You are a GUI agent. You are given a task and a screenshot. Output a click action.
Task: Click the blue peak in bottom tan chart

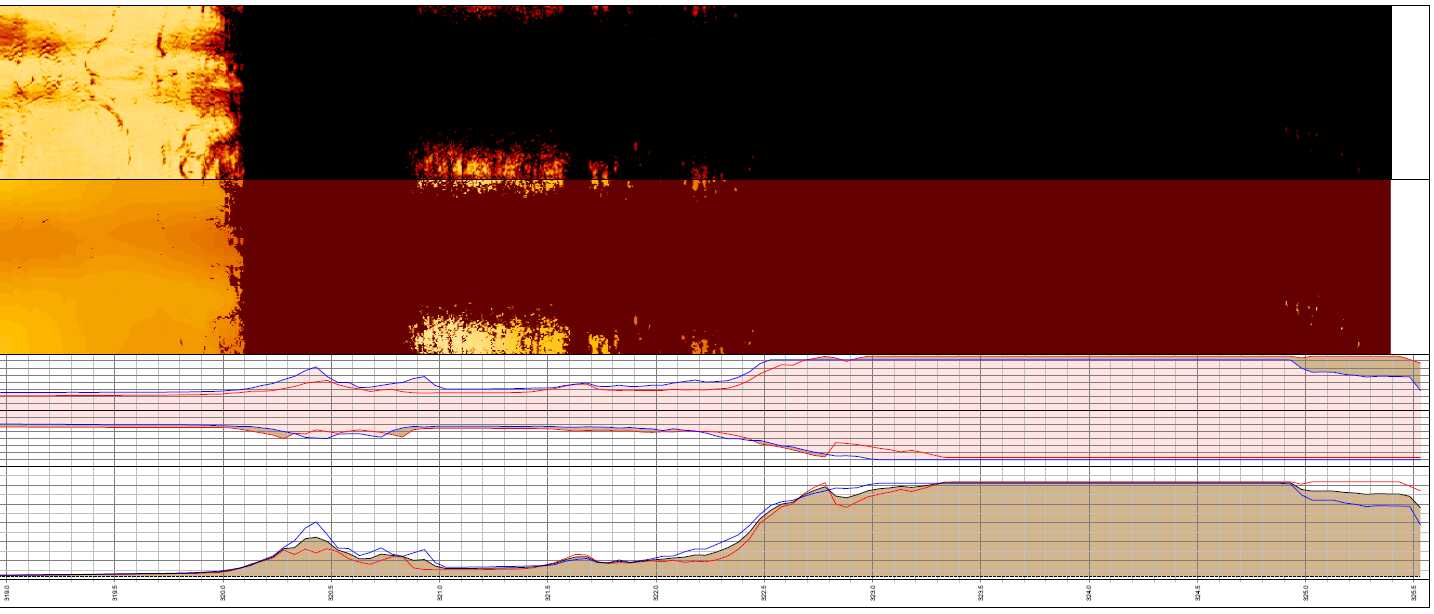(x=316, y=523)
